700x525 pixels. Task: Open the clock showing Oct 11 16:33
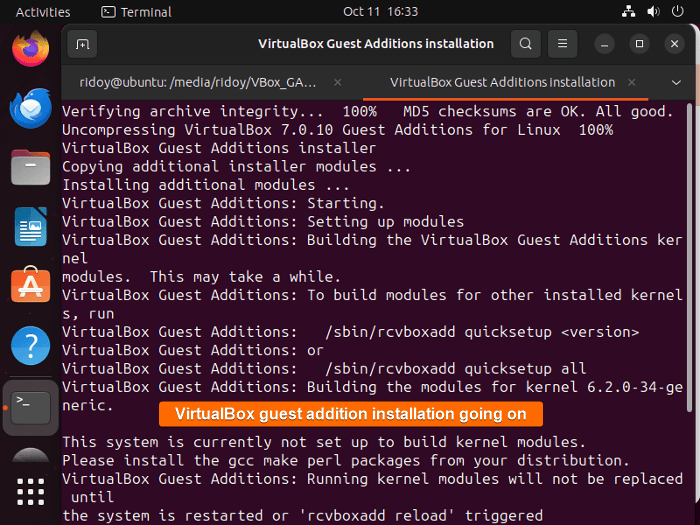380,12
